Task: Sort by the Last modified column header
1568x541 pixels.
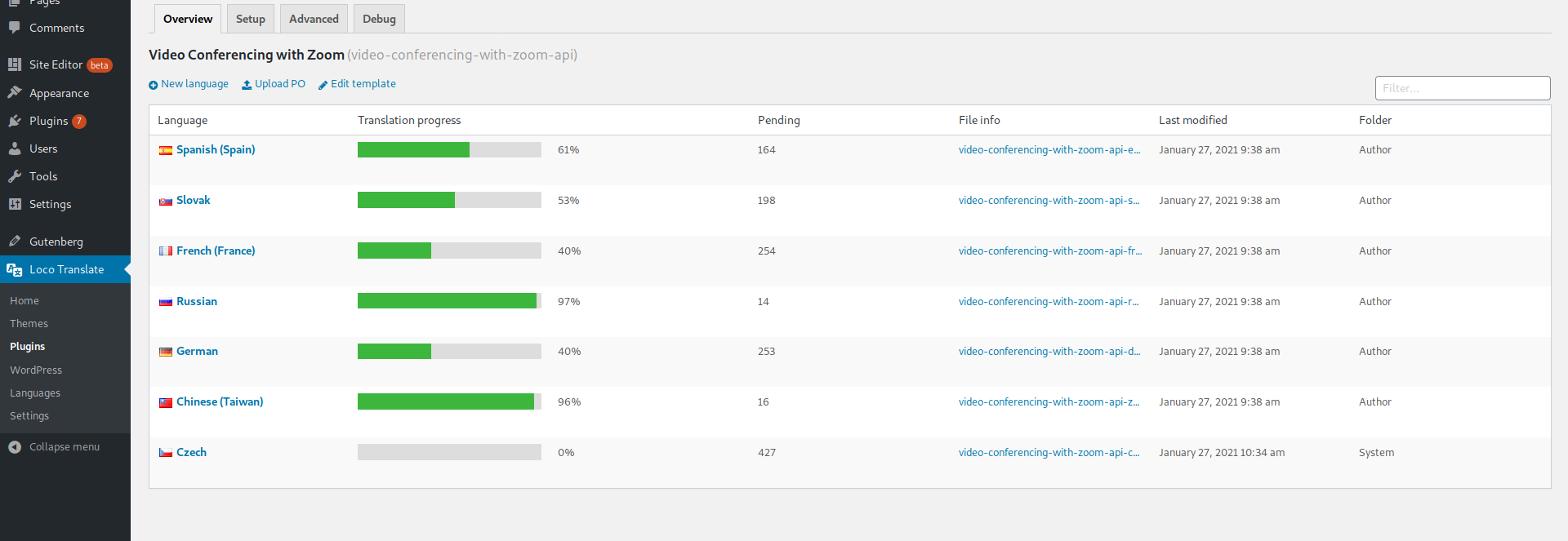Action: tap(1192, 121)
